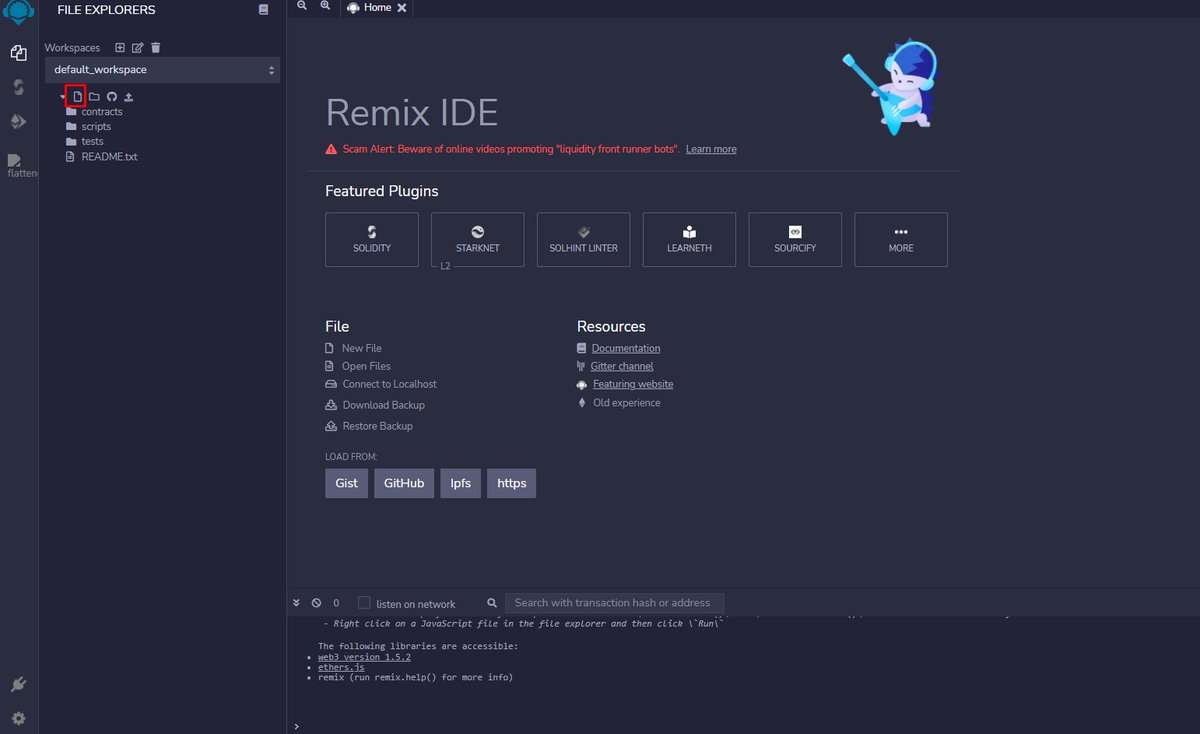Publish workspace files to GitHub gist
1200x734 pixels.
click(112, 97)
